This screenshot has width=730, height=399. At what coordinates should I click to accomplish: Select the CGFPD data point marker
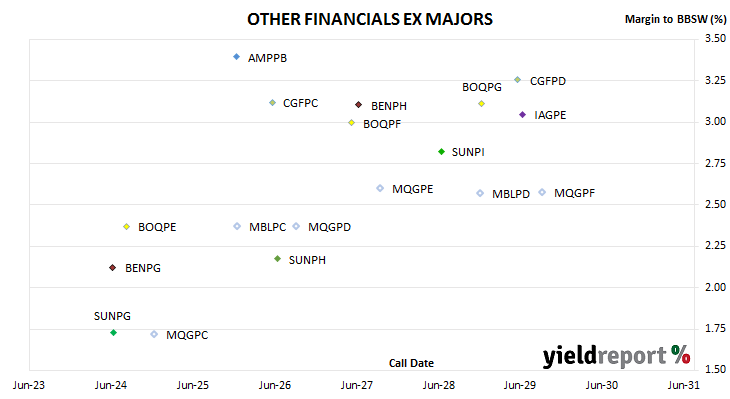pyautogui.click(x=517, y=80)
